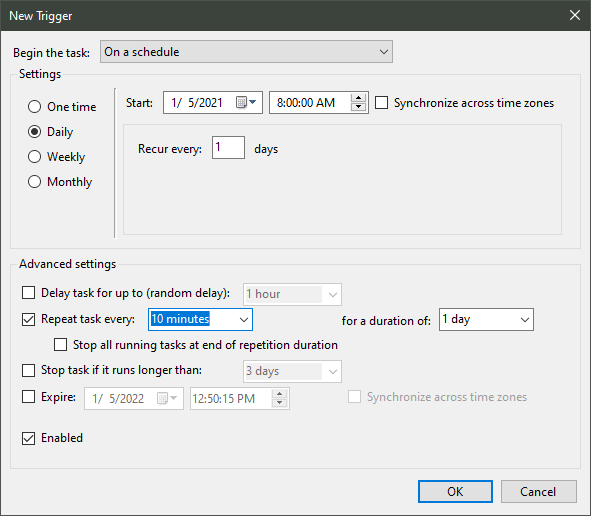Image resolution: width=591 pixels, height=516 pixels.
Task: Enable Synchronize across time zones next to Start
Action: coord(381,103)
